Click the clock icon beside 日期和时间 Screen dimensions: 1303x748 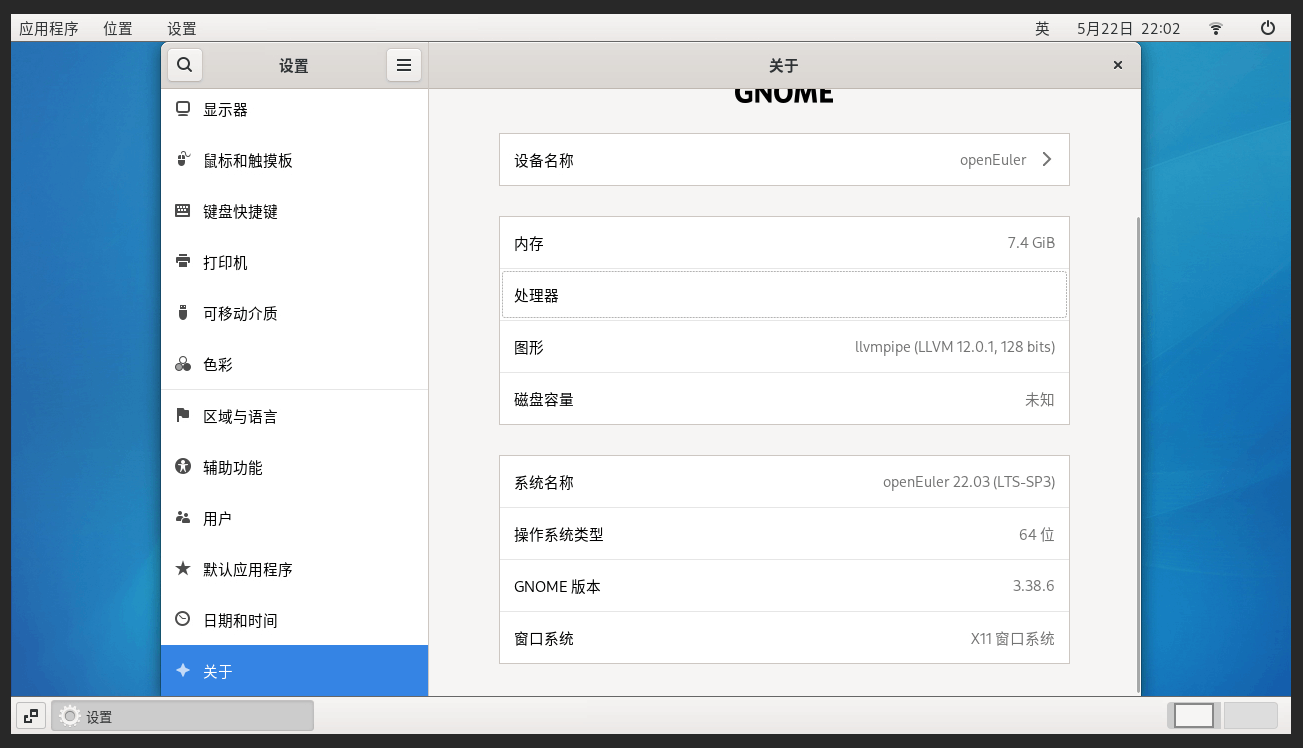click(182, 619)
